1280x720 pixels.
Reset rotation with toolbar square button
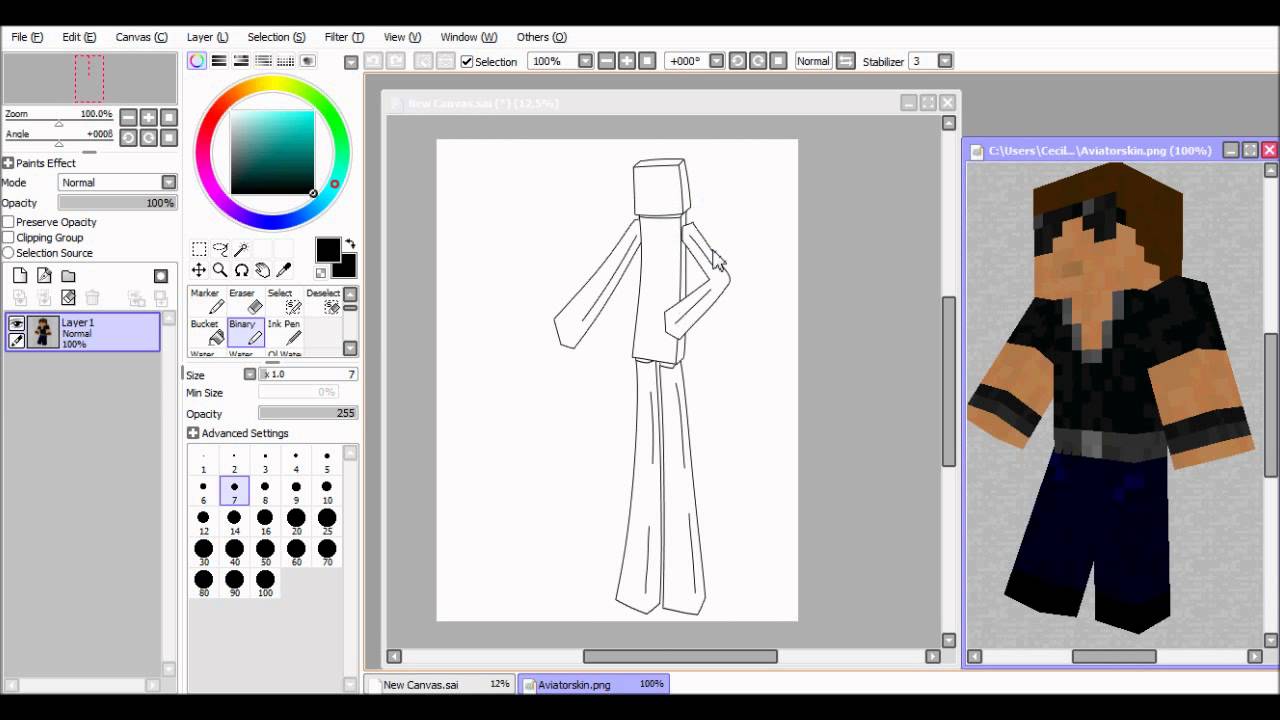pos(779,61)
